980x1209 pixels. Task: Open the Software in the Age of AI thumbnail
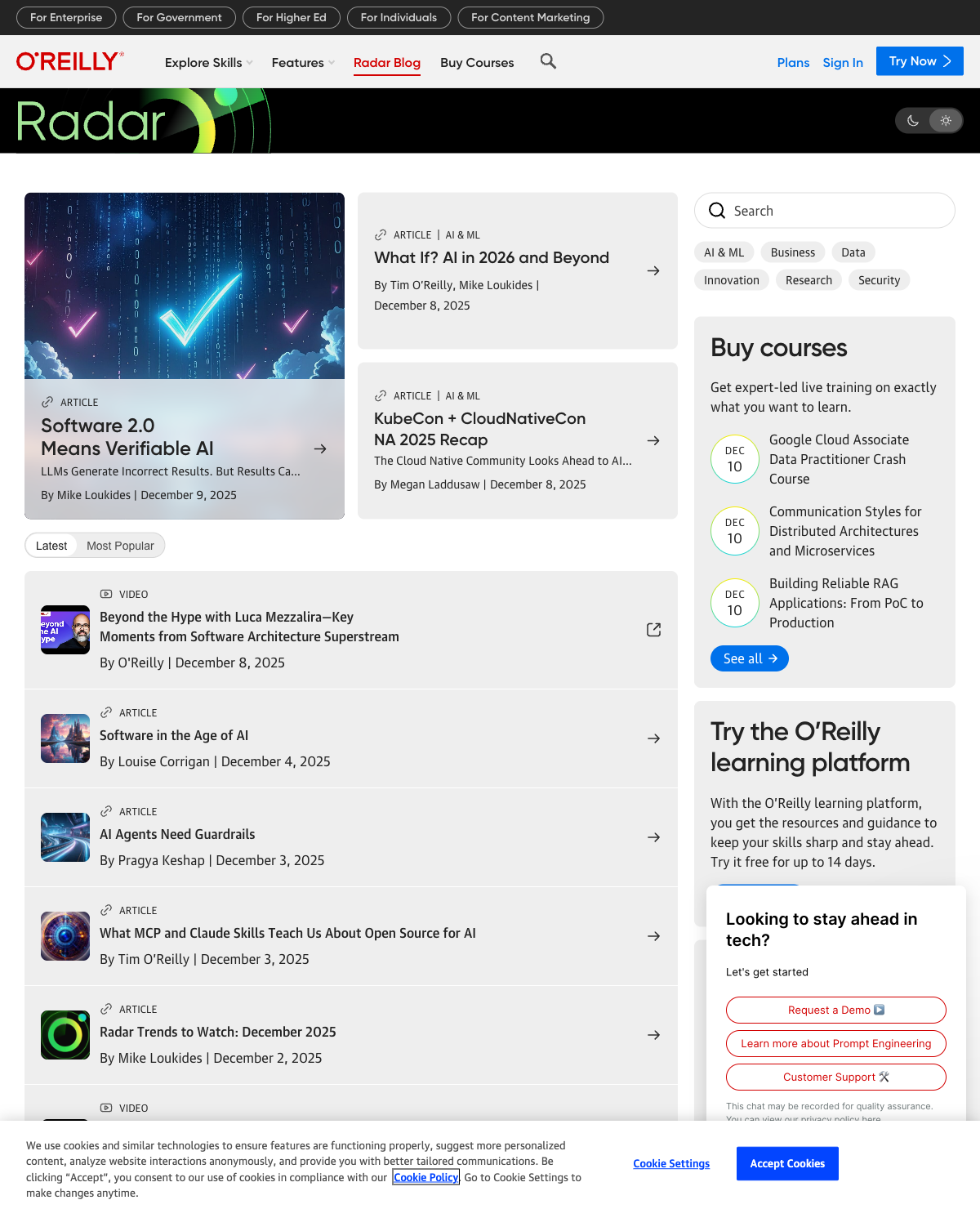click(x=65, y=738)
